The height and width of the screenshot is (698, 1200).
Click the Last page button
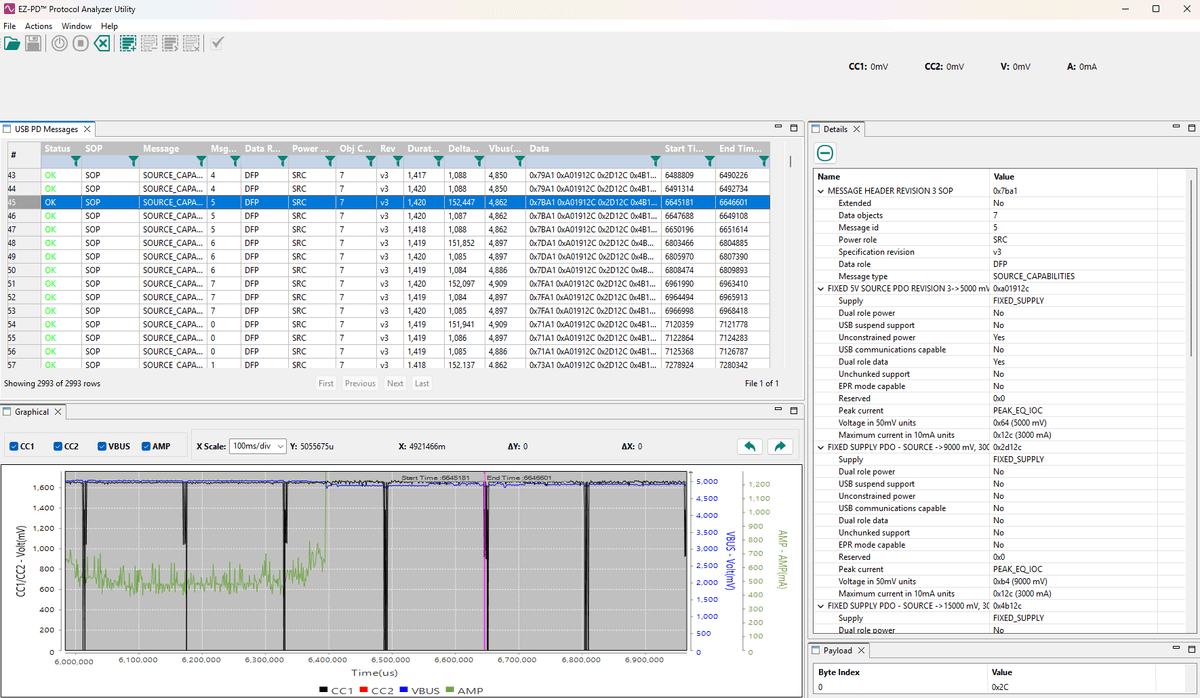(x=422, y=384)
